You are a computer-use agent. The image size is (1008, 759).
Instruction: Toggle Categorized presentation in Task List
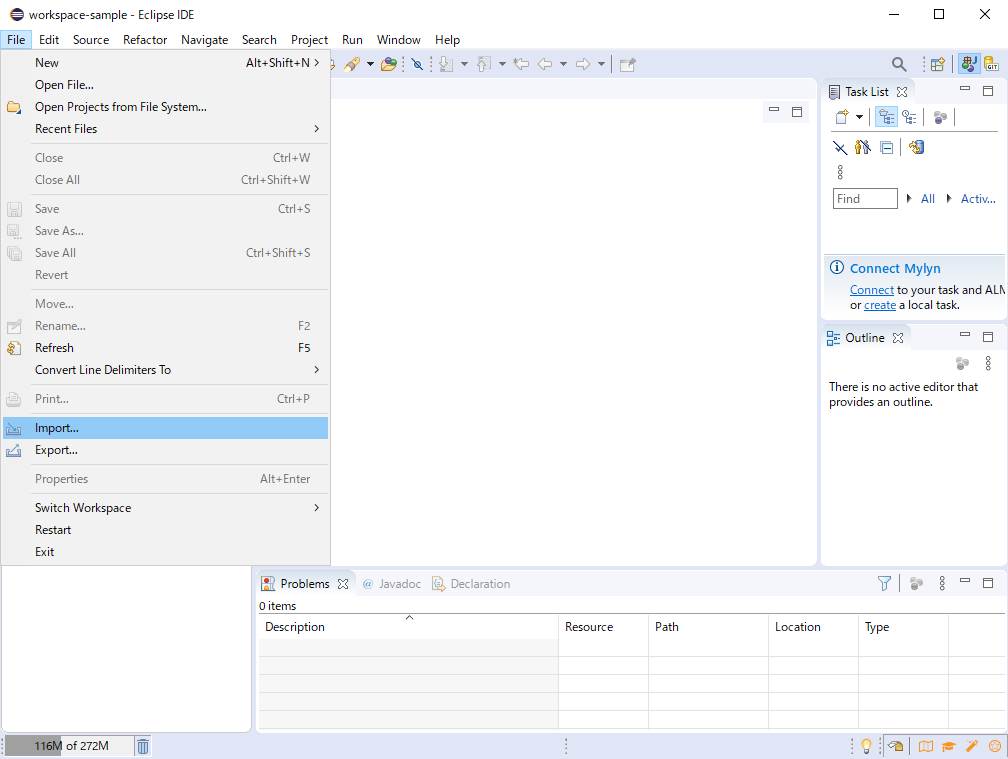coord(886,117)
